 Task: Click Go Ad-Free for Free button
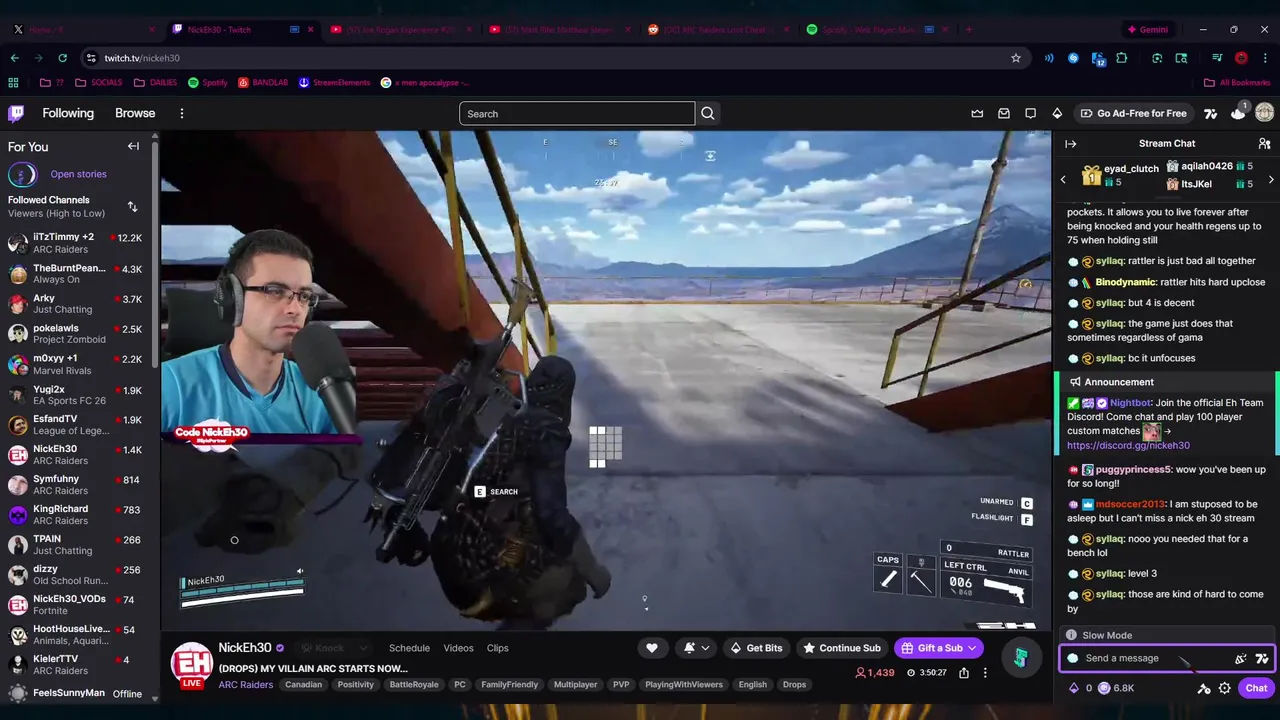[x=1134, y=113]
